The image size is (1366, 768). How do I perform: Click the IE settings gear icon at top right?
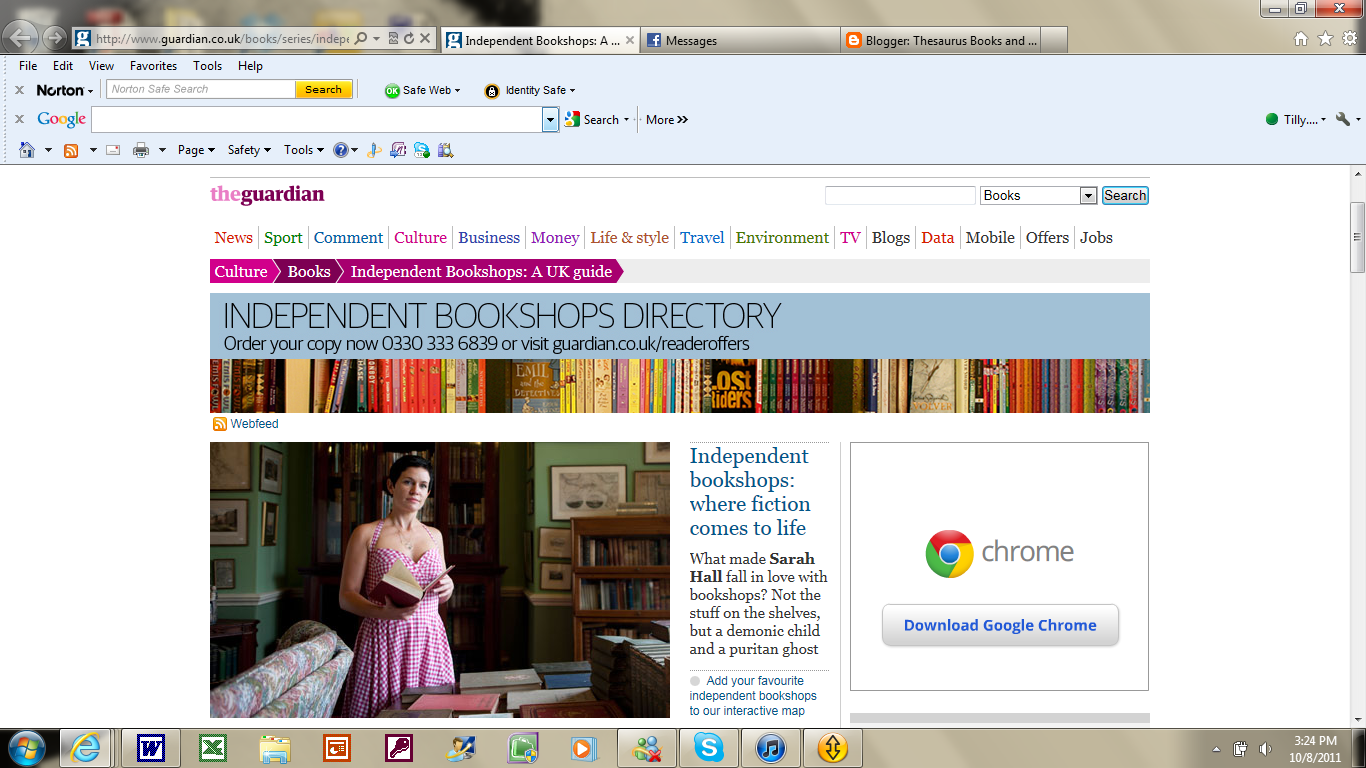pos(1349,39)
